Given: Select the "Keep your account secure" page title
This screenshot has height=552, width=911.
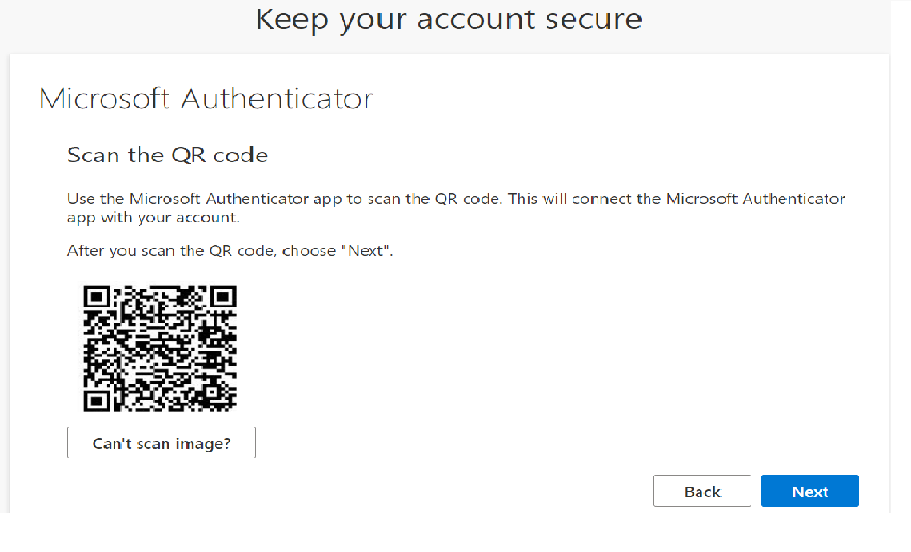Looking at the screenshot, I should [x=449, y=19].
